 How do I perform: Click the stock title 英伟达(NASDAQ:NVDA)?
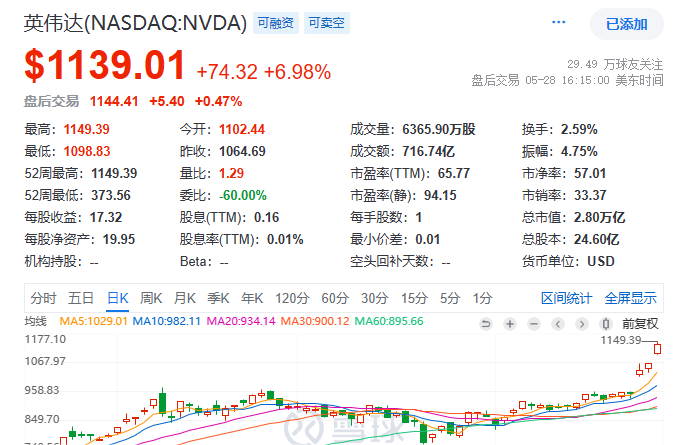coord(135,23)
